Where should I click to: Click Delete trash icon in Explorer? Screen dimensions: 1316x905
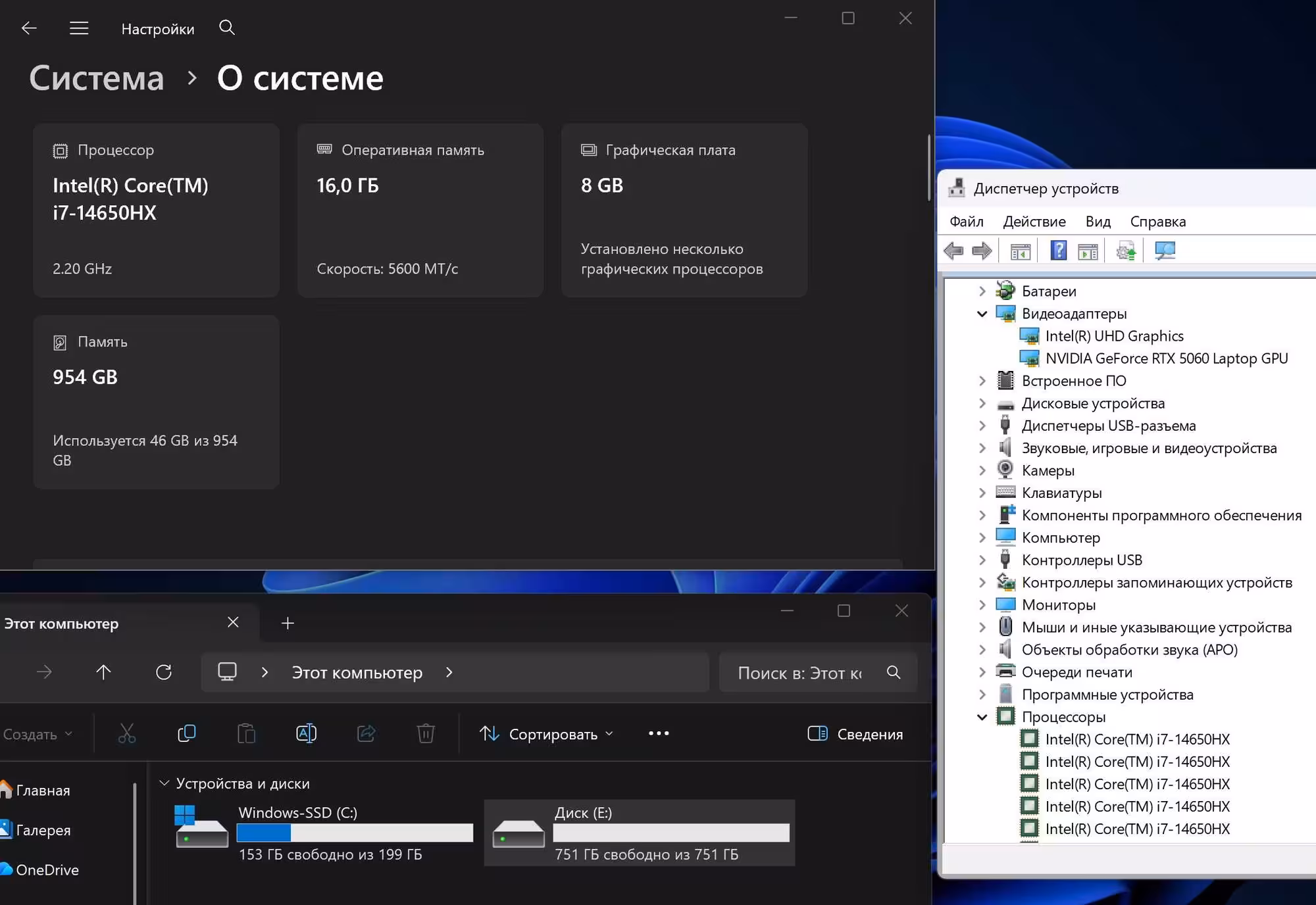(x=426, y=733)
